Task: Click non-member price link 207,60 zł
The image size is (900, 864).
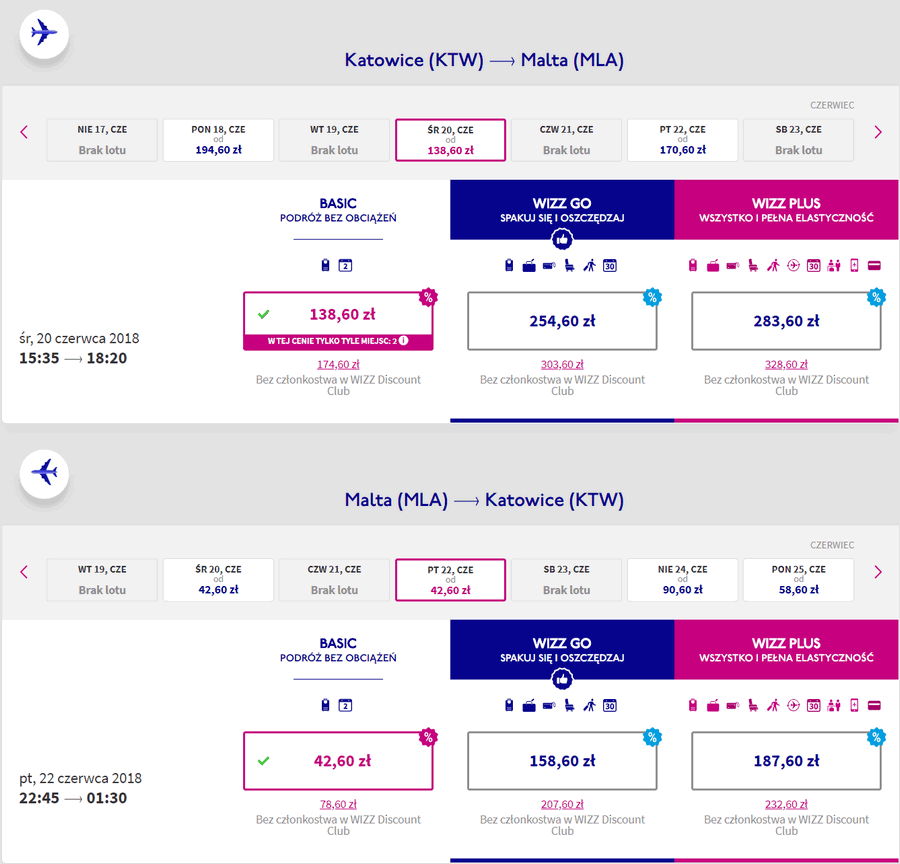Action: (x=562, y=804)
